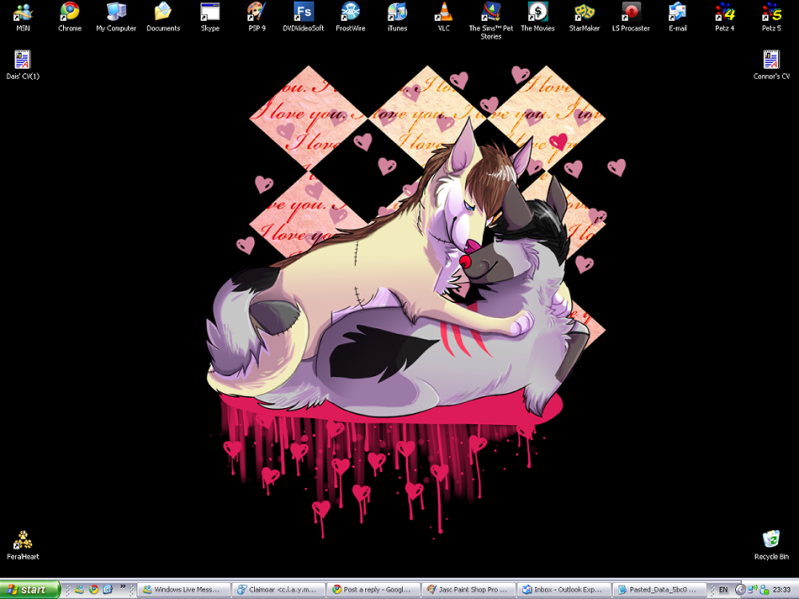Select the StarMaker desktop icon
Image resolution: width=799 pixels, height=599 pixels.
click(584, 16)
